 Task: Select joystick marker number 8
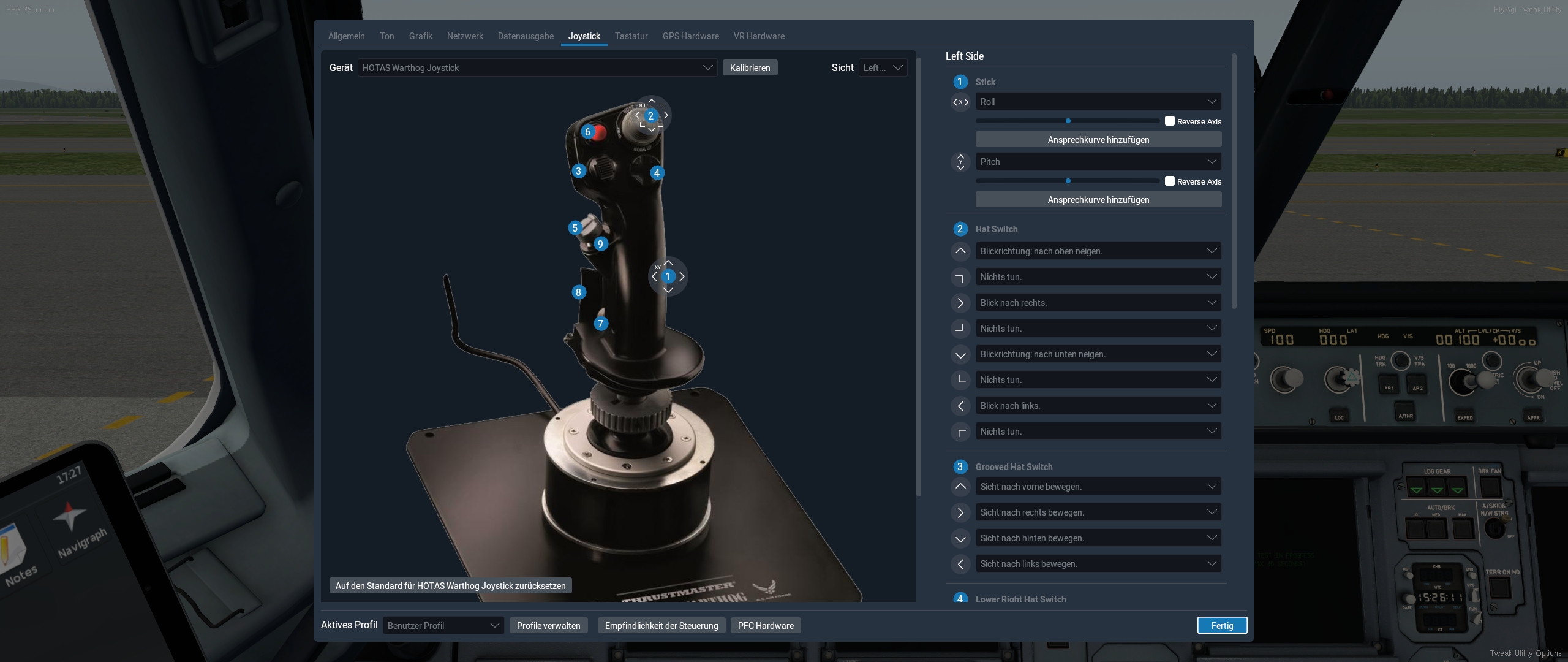[578, 292]
